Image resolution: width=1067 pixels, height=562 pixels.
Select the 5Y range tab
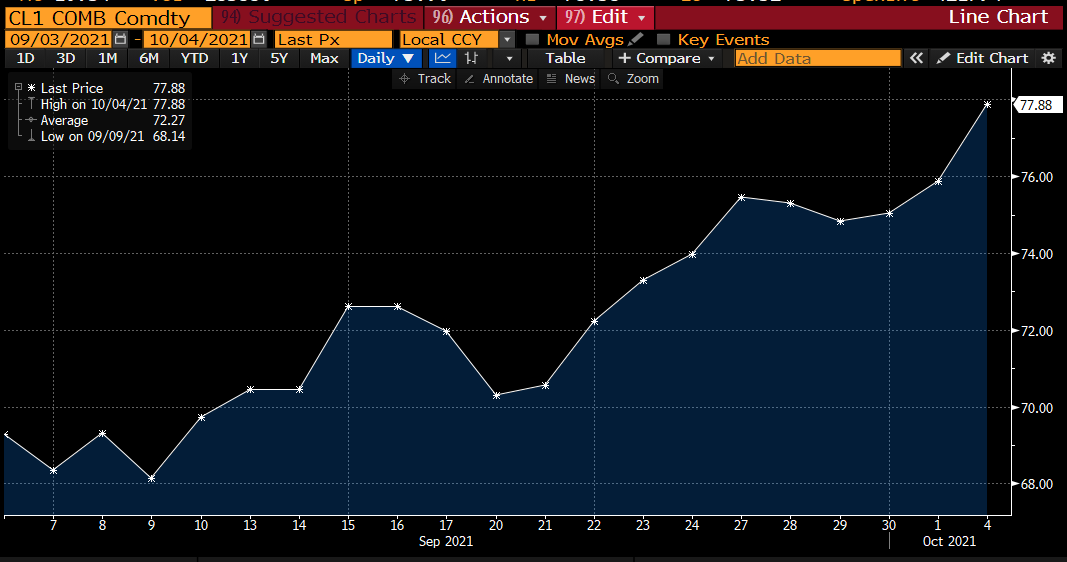[x=279, y=59]
